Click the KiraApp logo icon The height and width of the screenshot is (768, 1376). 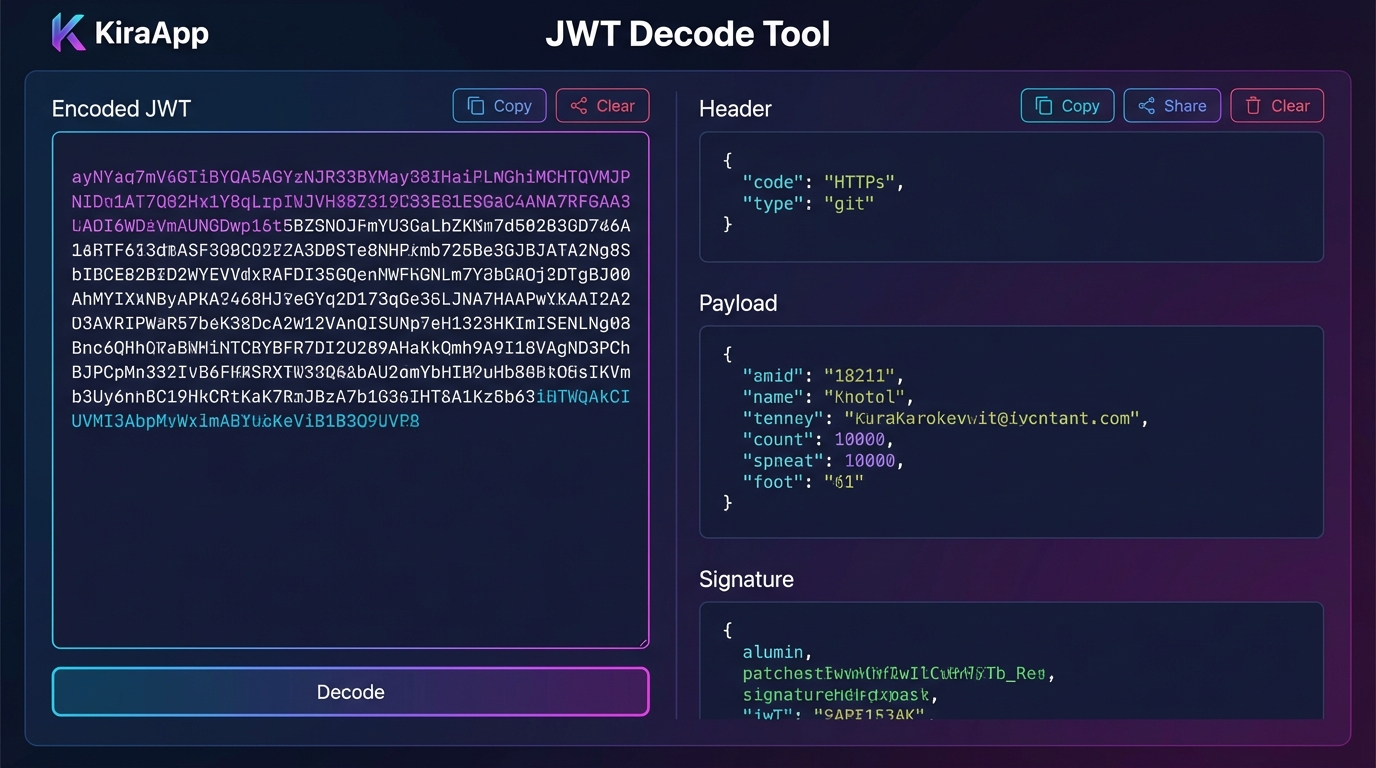click(66, 32)
